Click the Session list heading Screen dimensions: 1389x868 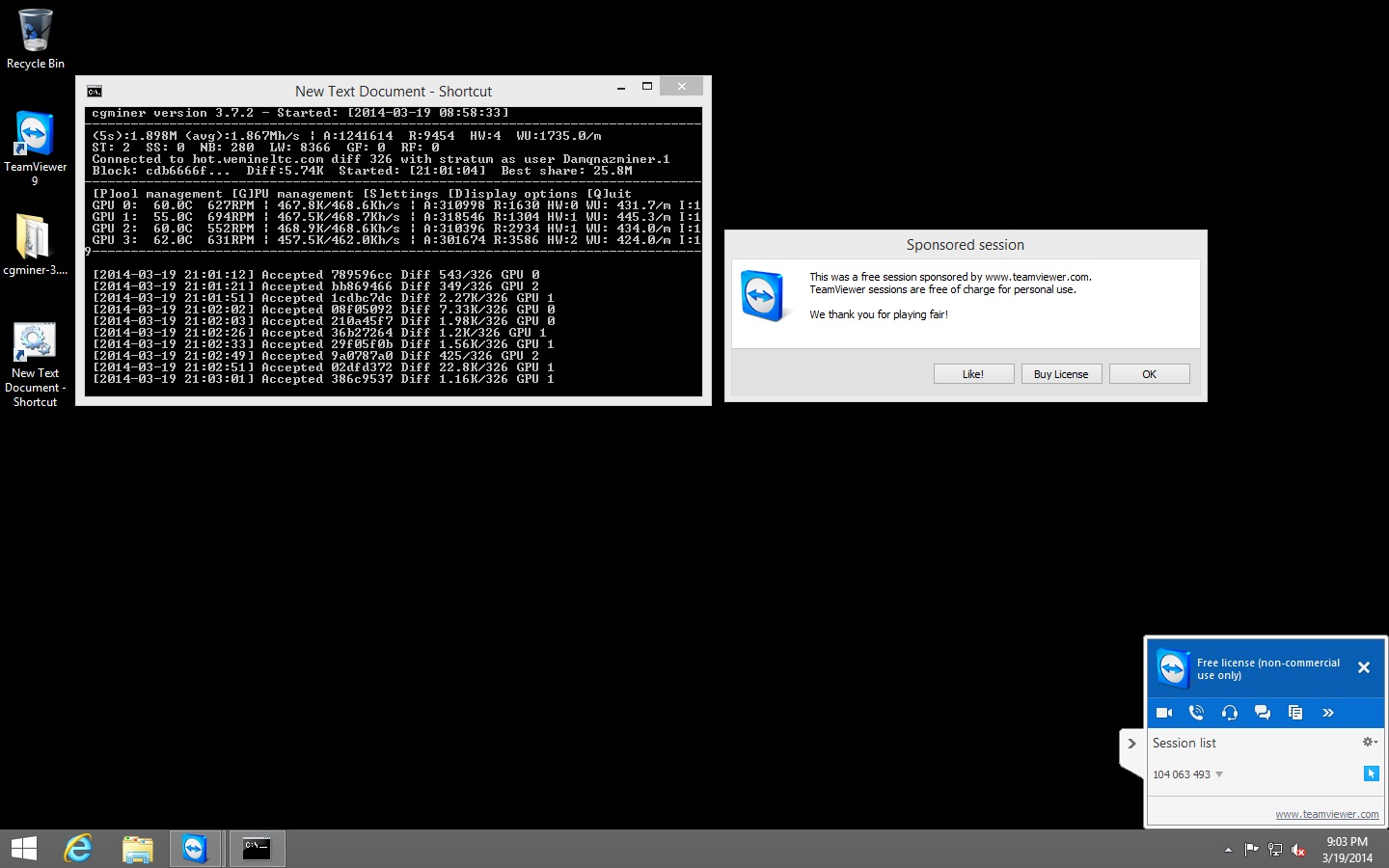pos(1185,743)
